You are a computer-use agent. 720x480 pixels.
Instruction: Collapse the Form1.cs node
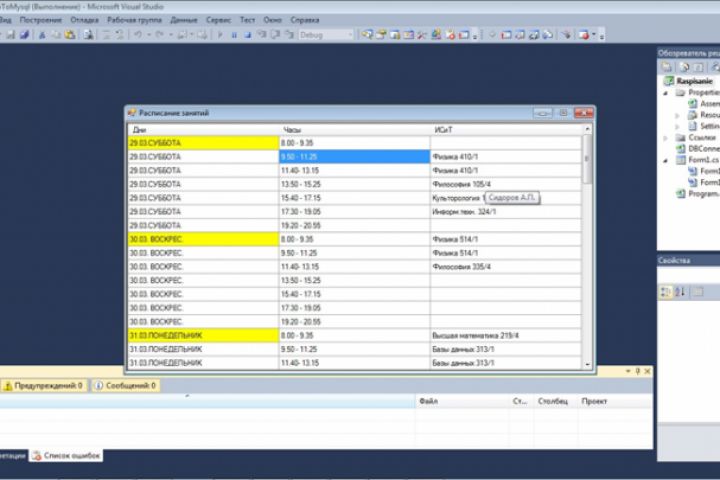(x=665, y=160)
